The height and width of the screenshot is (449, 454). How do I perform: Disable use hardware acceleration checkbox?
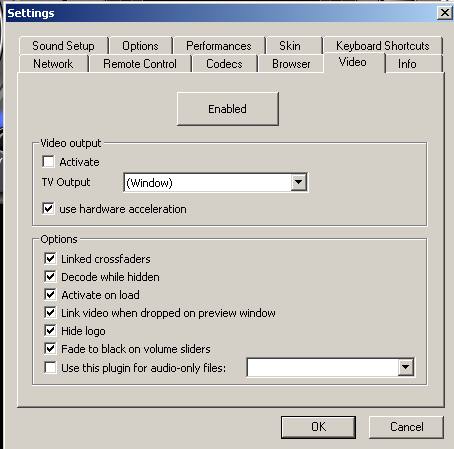[48, 209]
